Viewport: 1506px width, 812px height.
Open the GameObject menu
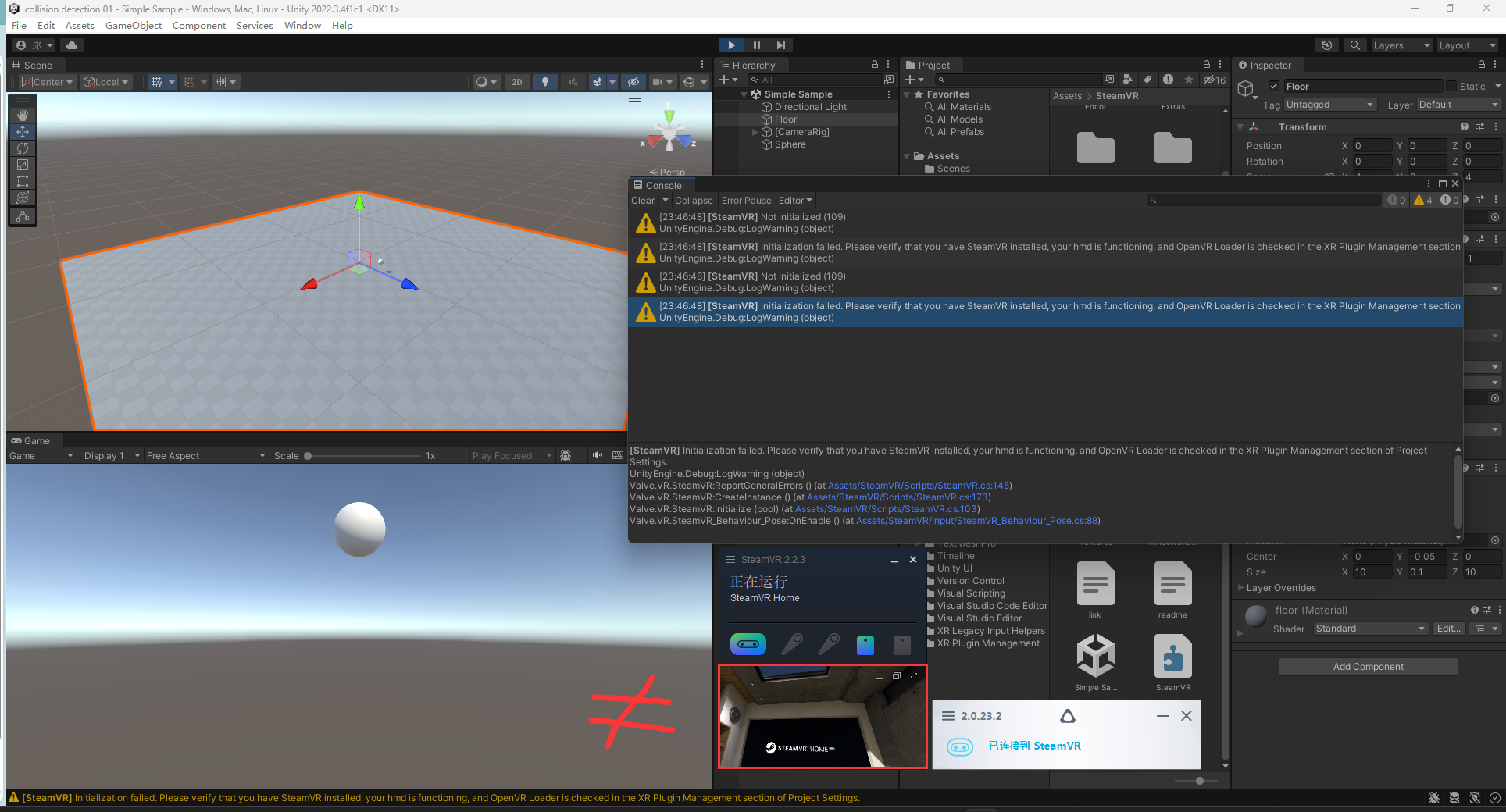pyautogui.click(x=134, y=26)
